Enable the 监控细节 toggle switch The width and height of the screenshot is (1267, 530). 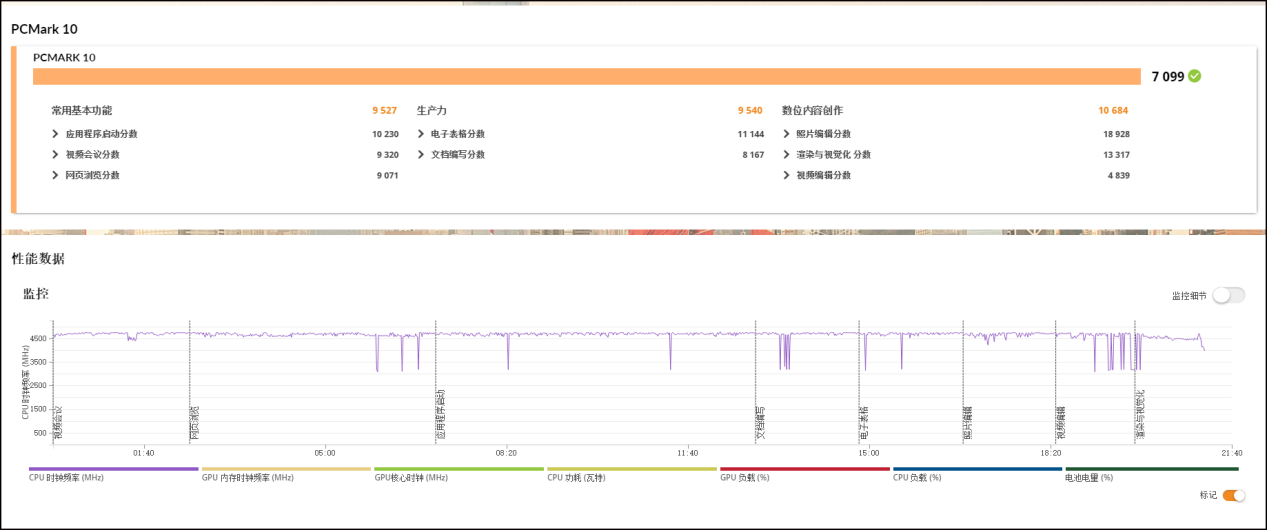[1229, 295]
